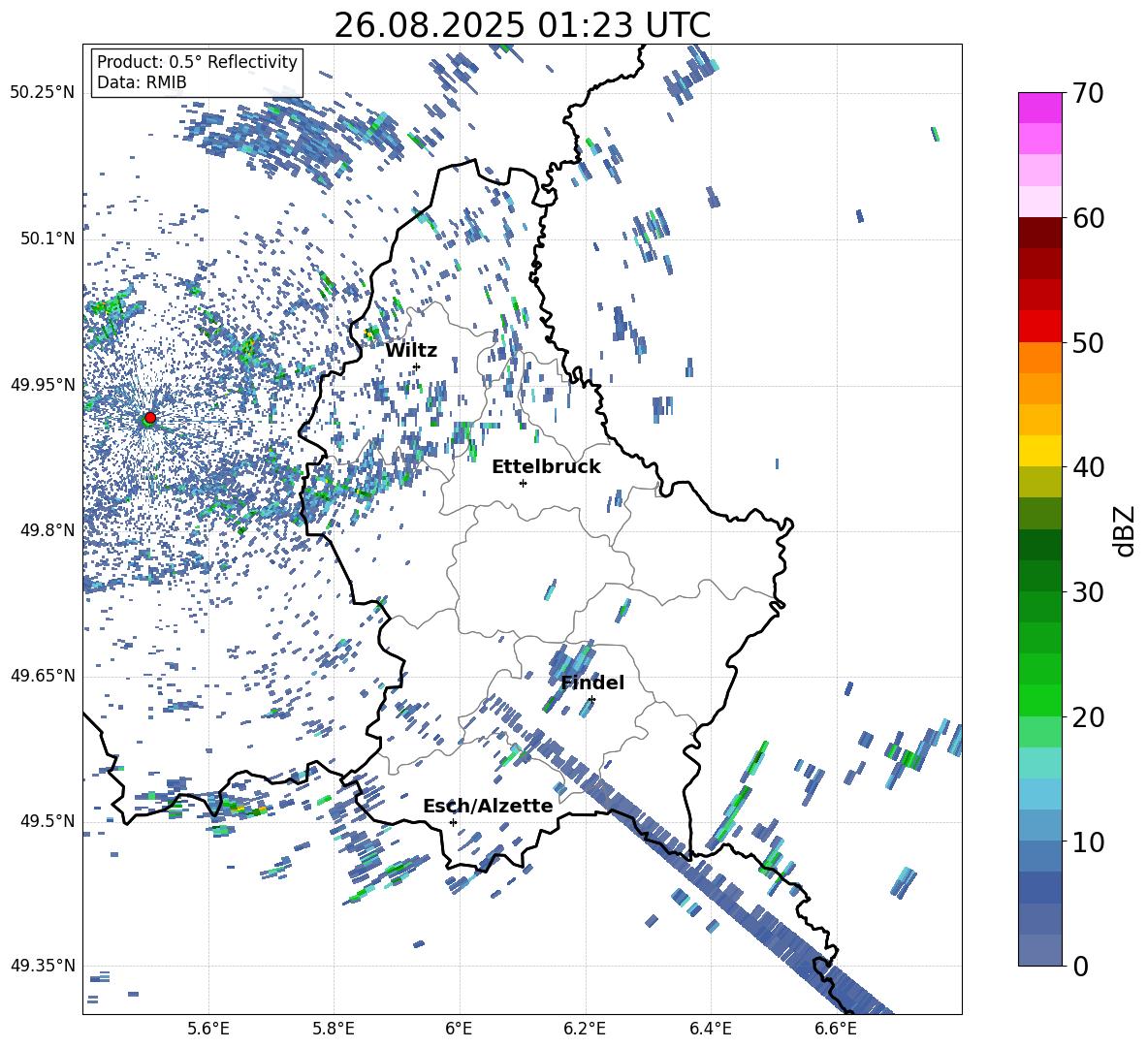Click the dark green colorbar segment near 30
Viewport: 1148px width, 1048px height.
click(1039, 576)
